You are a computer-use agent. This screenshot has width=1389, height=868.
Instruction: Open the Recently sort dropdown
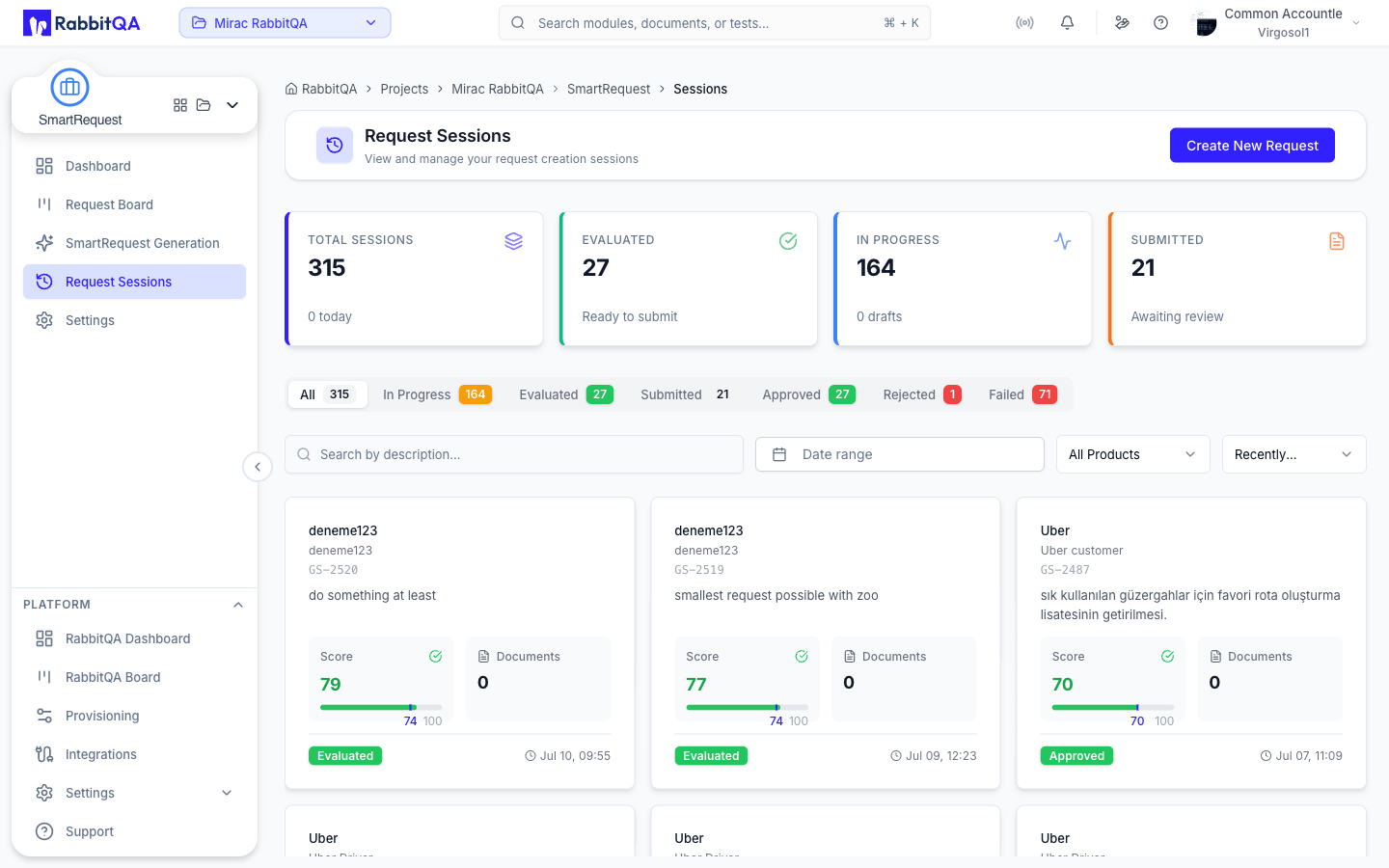click(1294, 454)
